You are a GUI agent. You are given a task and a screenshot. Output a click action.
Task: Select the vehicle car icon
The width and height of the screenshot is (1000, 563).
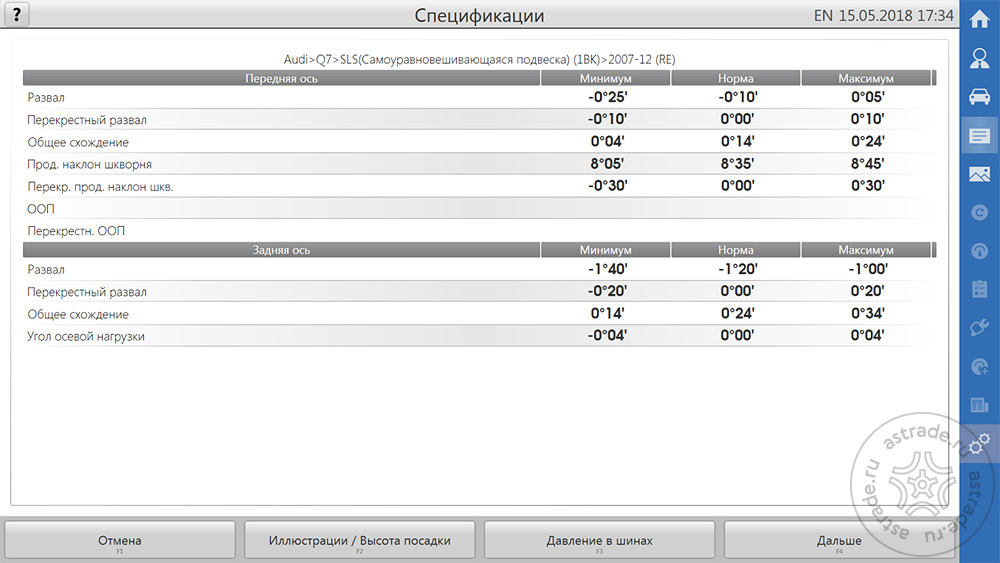(x=980, y=97)
